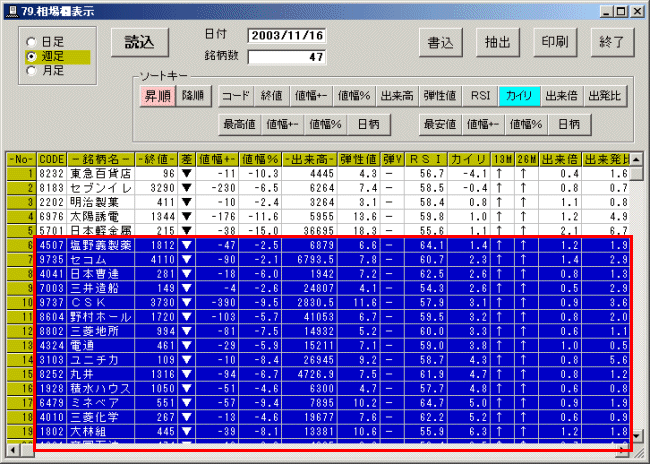Click the 読込 button
This screenshot has height=464, width=650.
pos(140,42)
